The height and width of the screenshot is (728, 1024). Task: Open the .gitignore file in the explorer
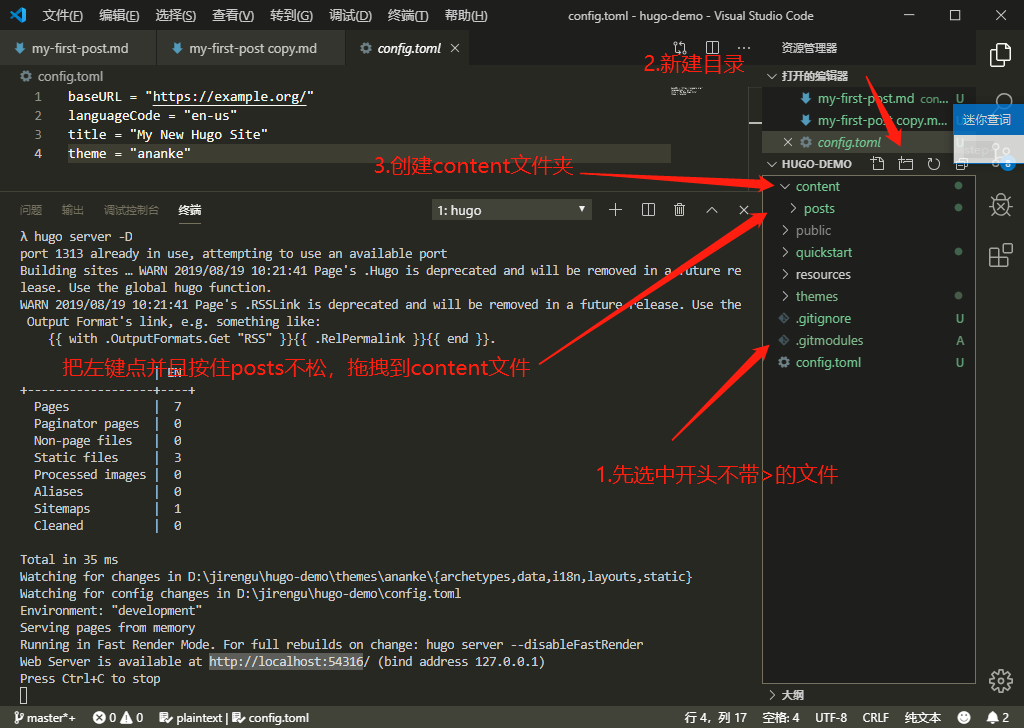(869, 319)
